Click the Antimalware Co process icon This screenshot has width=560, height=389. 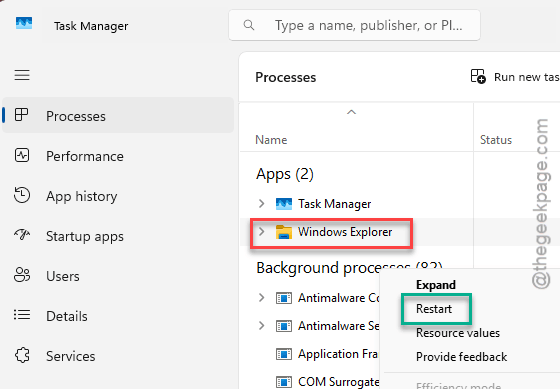click(284, 298)
